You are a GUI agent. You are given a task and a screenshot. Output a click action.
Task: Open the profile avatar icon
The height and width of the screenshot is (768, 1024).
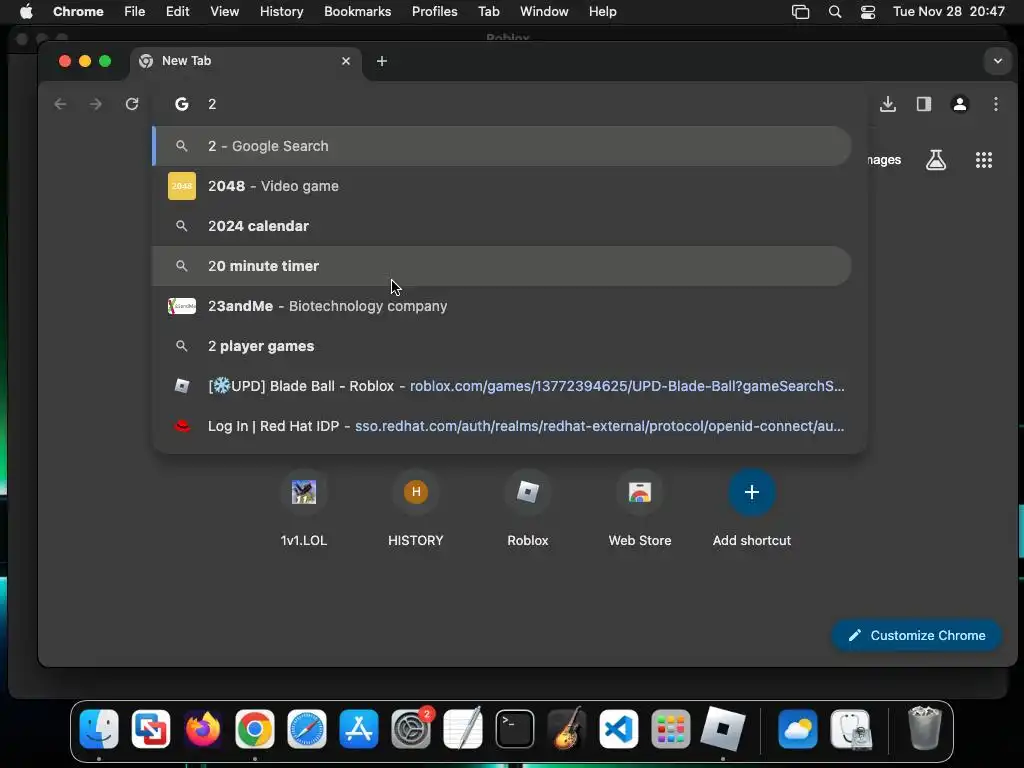[959, 104]
